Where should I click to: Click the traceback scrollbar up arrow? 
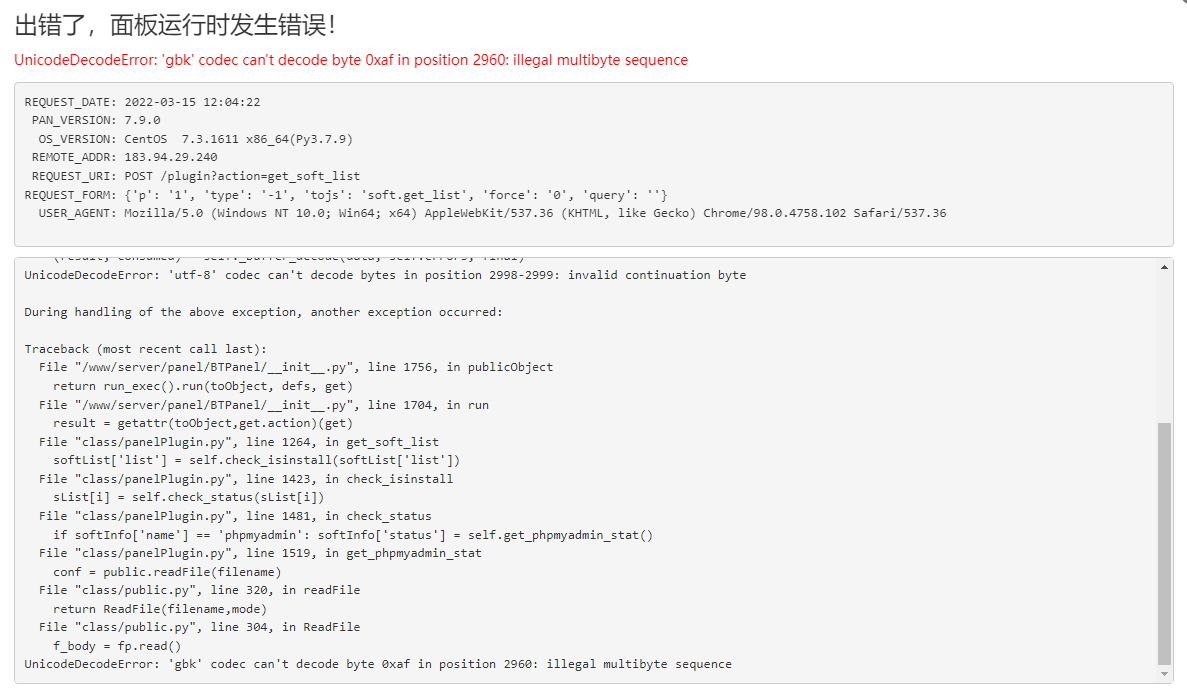pos(1164,267)
